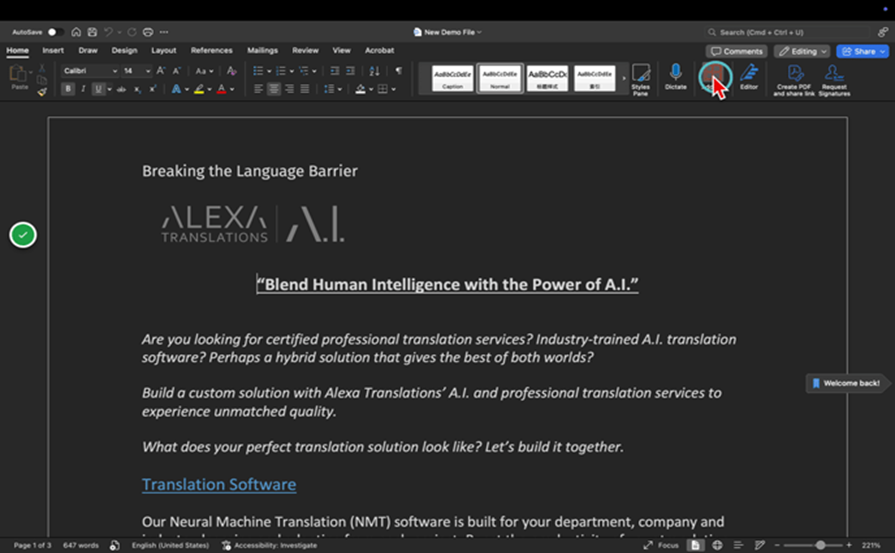The height and width of the screenshot is (553, 895).
Task: Click the Undo arrow icon
Action: point(108,32)
